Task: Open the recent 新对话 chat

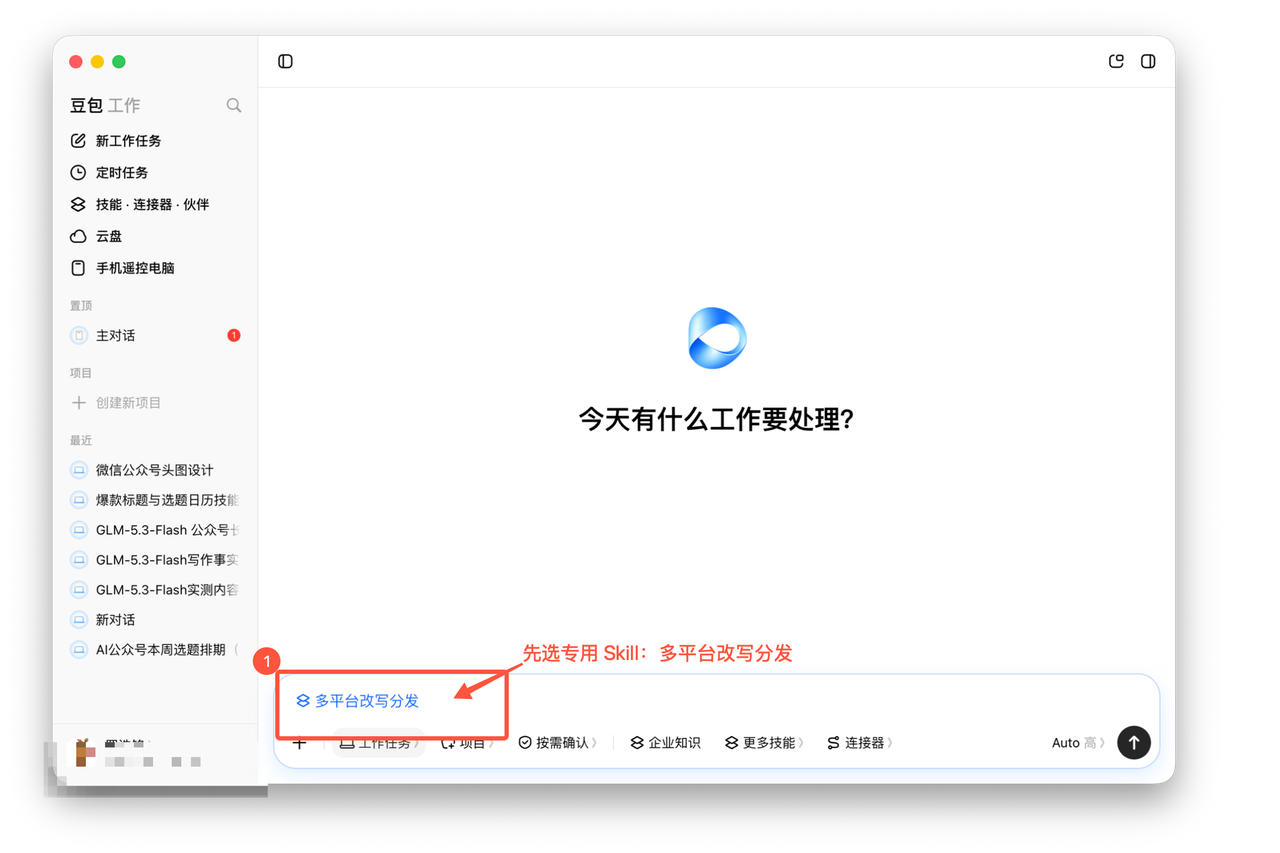Action: coord(155,620)
